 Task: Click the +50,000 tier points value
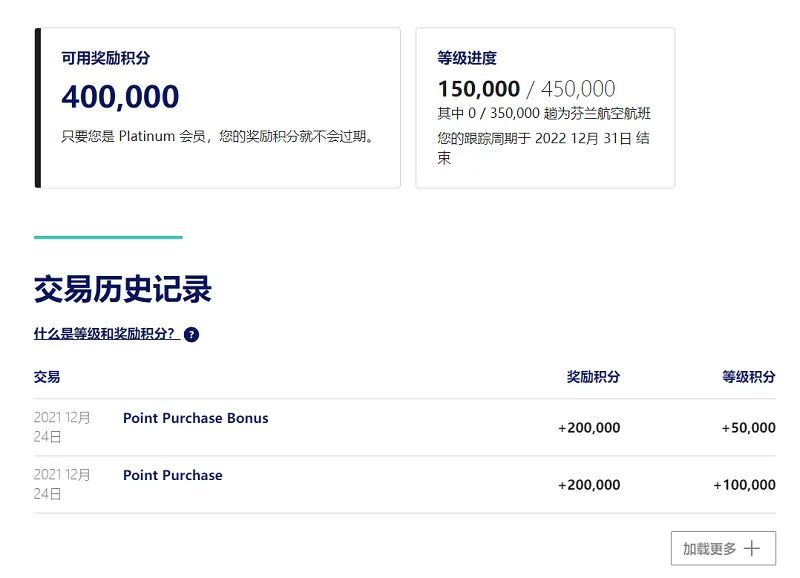pos(748,428)
